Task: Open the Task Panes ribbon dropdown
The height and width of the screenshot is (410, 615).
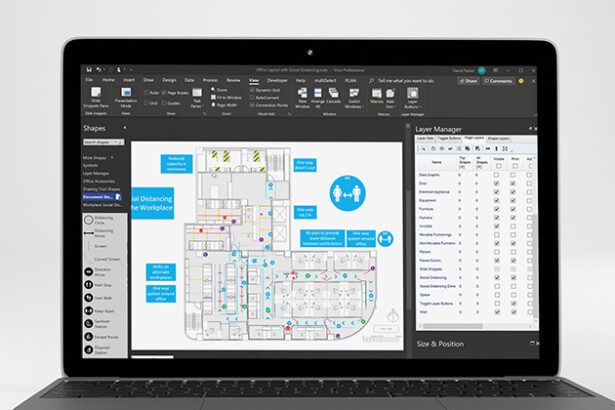Action: 197,98
